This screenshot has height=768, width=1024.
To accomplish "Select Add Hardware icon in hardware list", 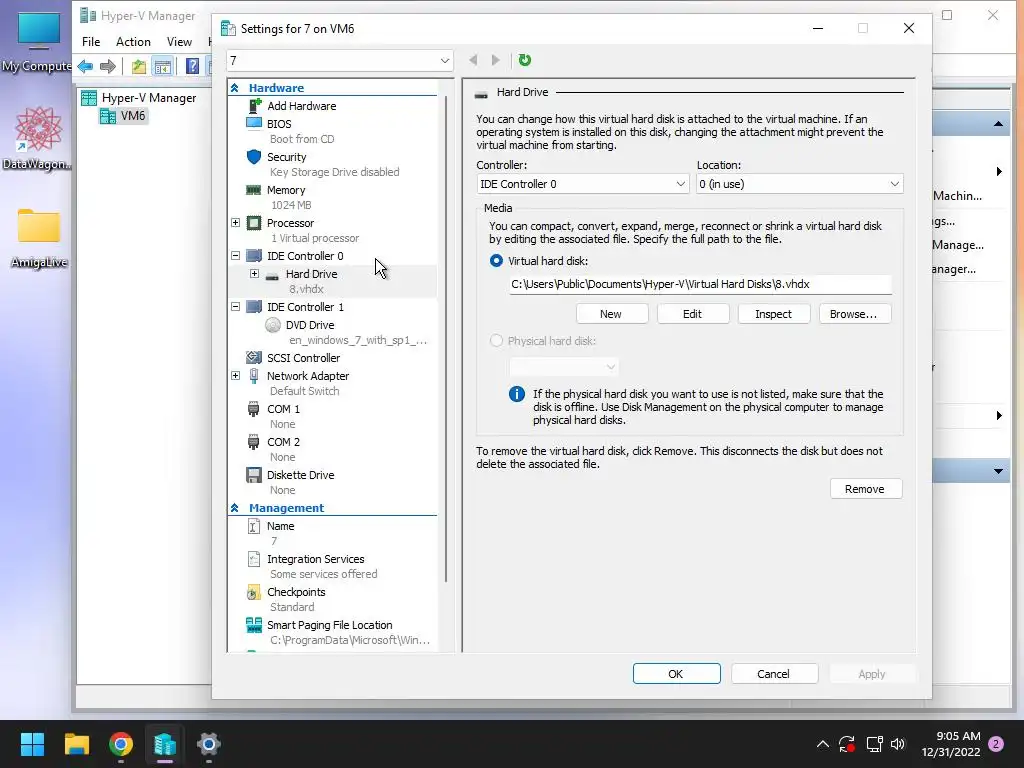I will coord(255,106).
